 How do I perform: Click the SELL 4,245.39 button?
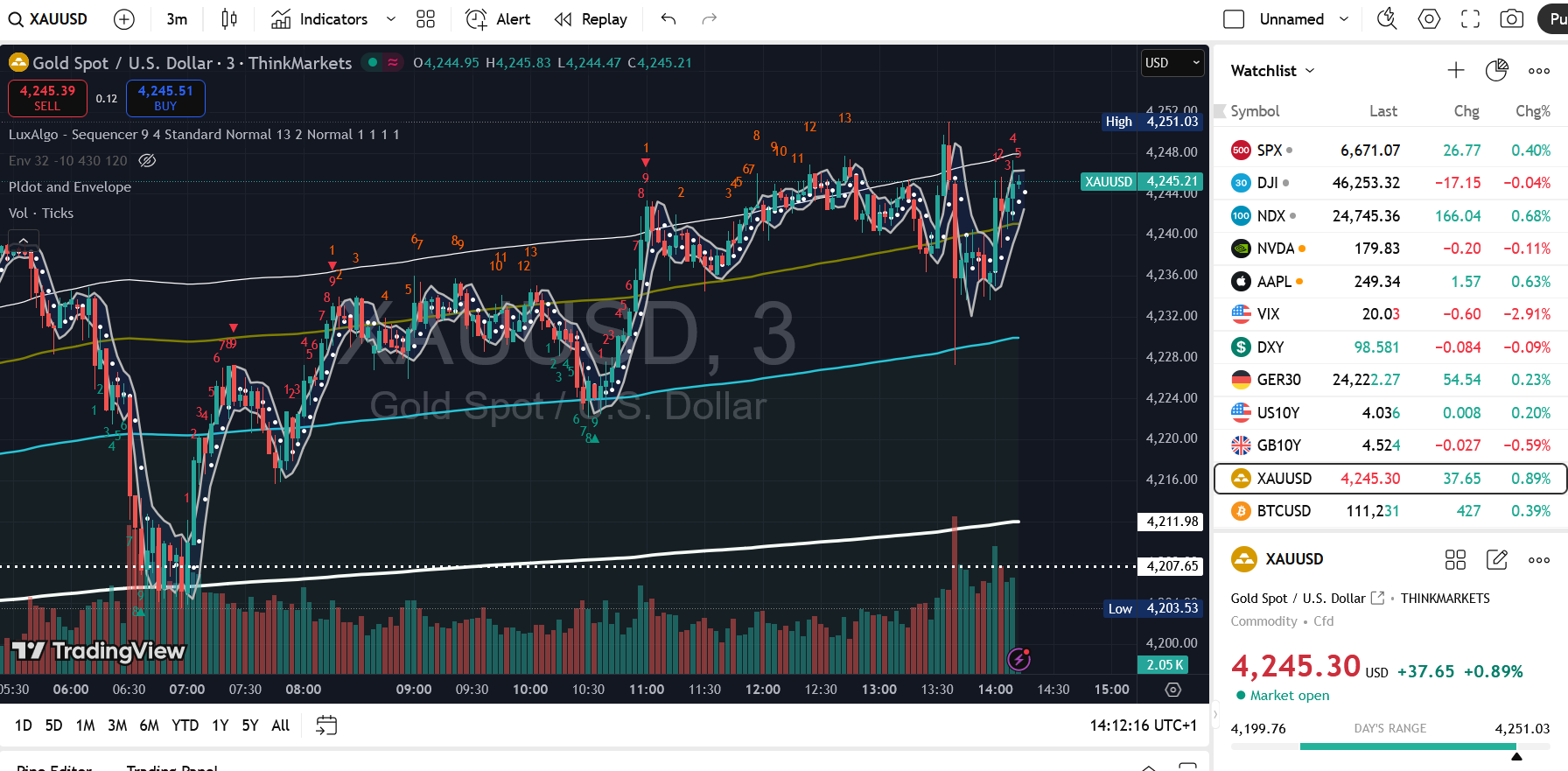pyautogui.click(x=47, y=98)
